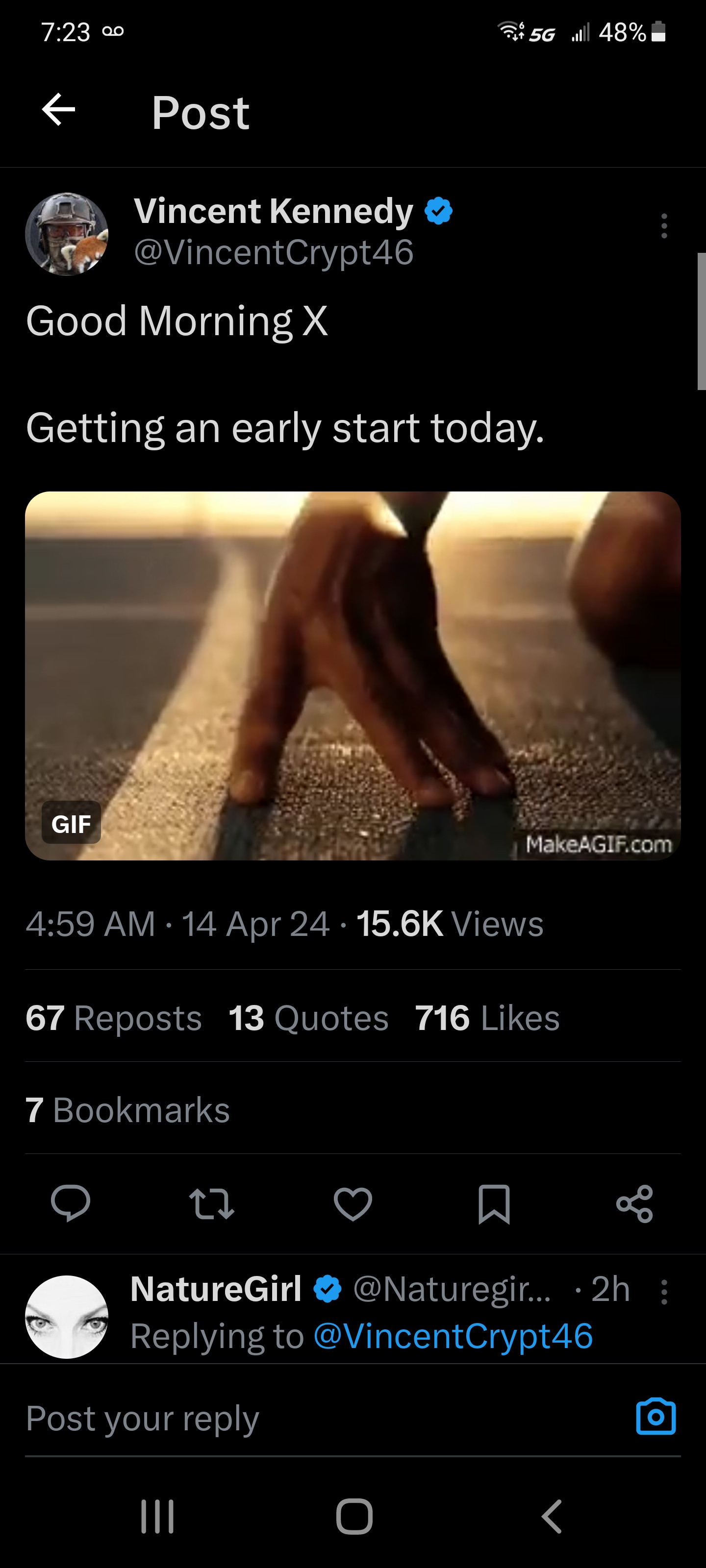Tap the Android recent apps button
706x1568 pixels.
157,1516
